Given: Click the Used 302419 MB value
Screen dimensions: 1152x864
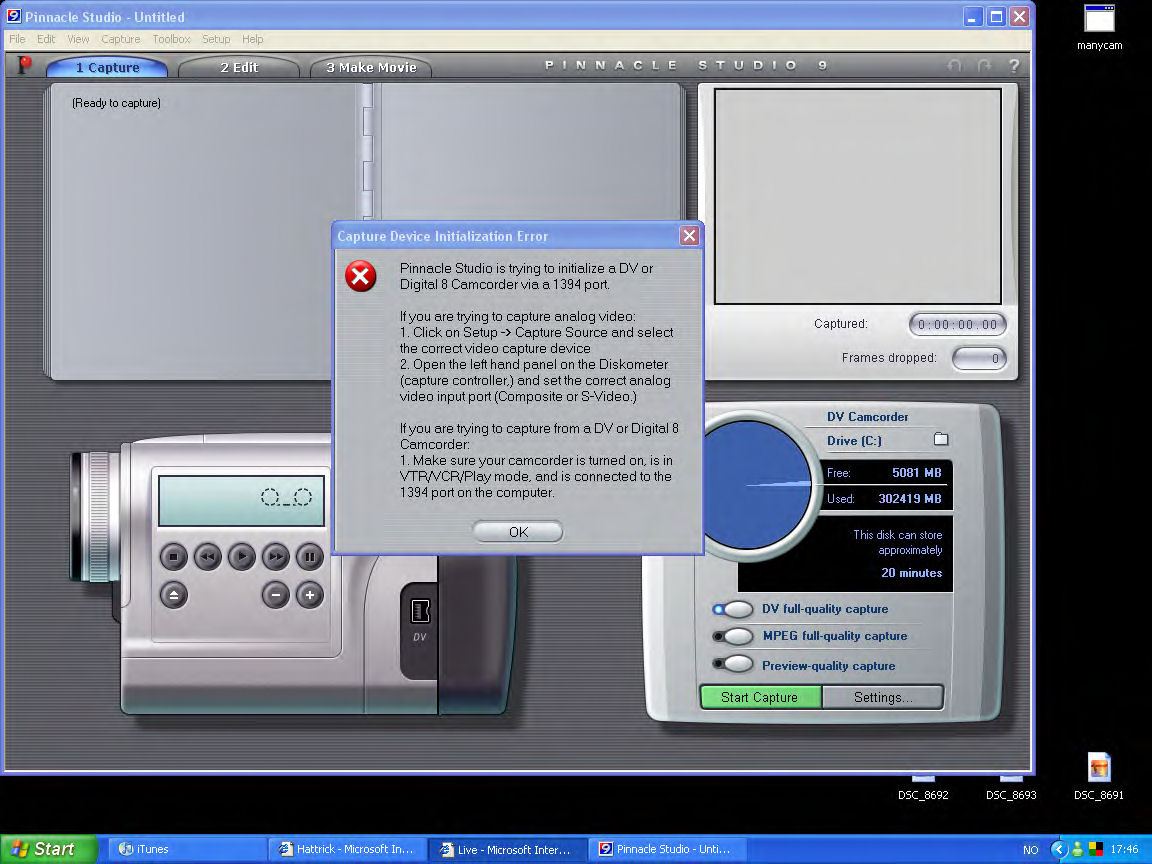Looking at the screenshot, I should pos(910,499).
